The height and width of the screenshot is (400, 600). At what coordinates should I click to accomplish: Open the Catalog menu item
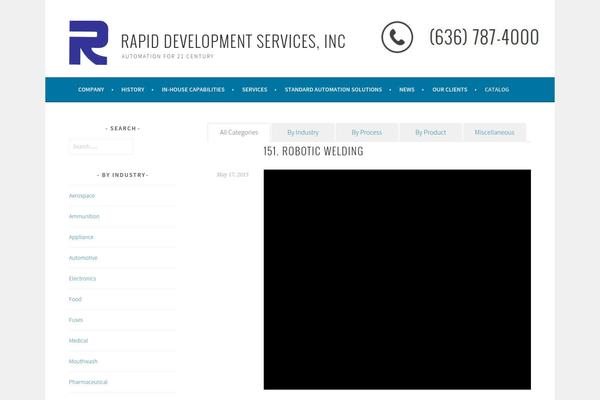[497, 90]
